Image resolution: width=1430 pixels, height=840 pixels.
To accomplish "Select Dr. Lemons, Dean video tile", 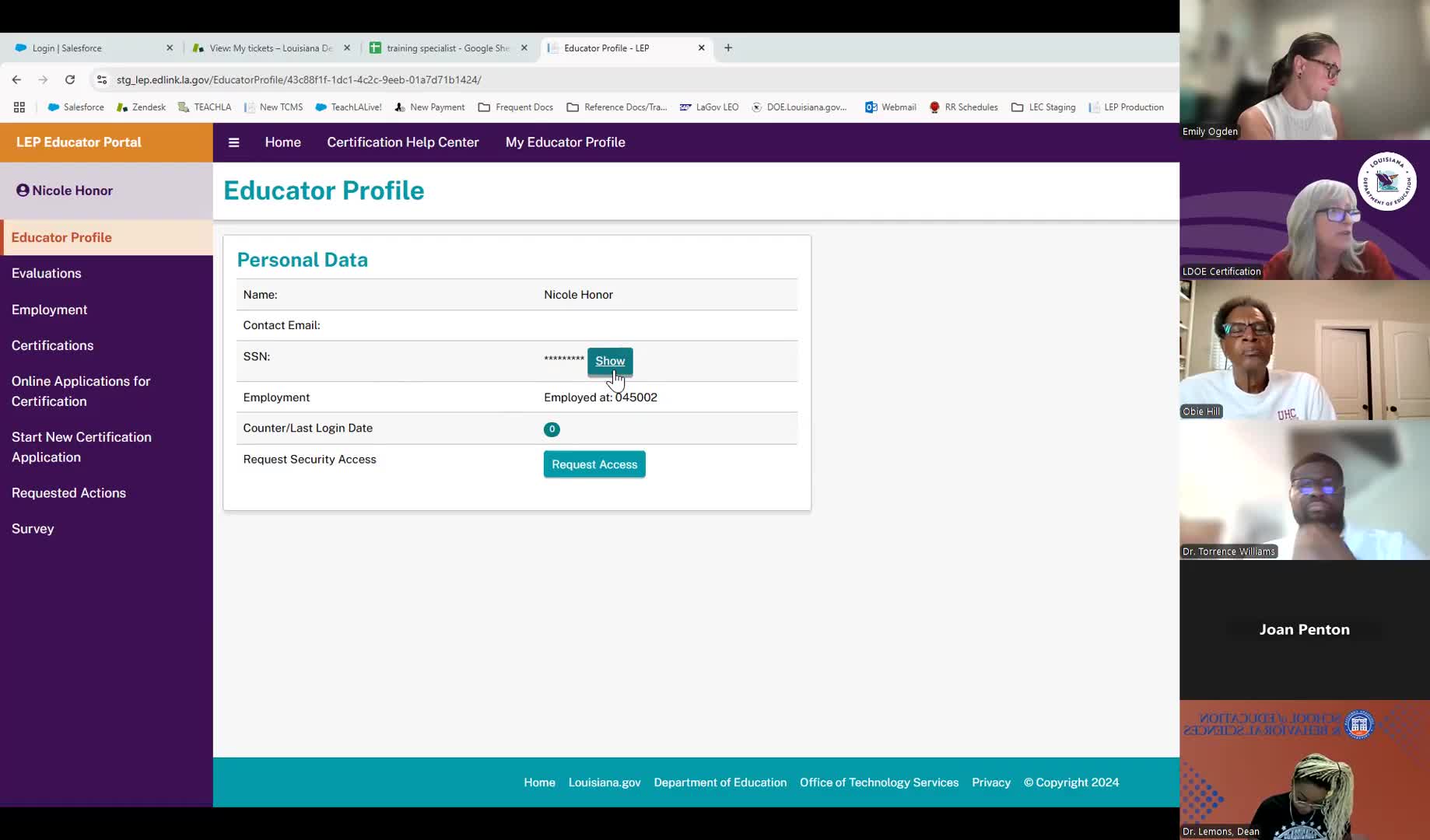I will point(1305,770).
